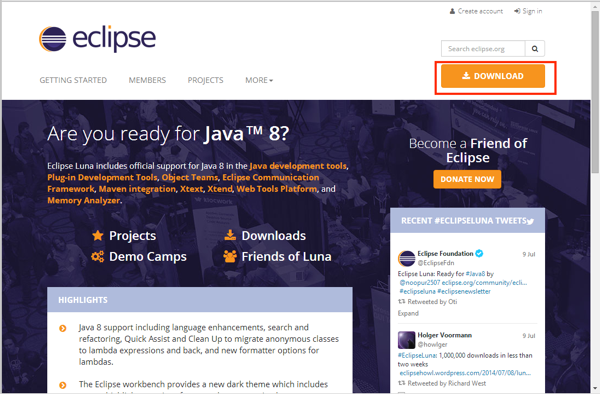
Task: Click the Create account person icon
Action: pyautogui.click(x=452, y=11)
